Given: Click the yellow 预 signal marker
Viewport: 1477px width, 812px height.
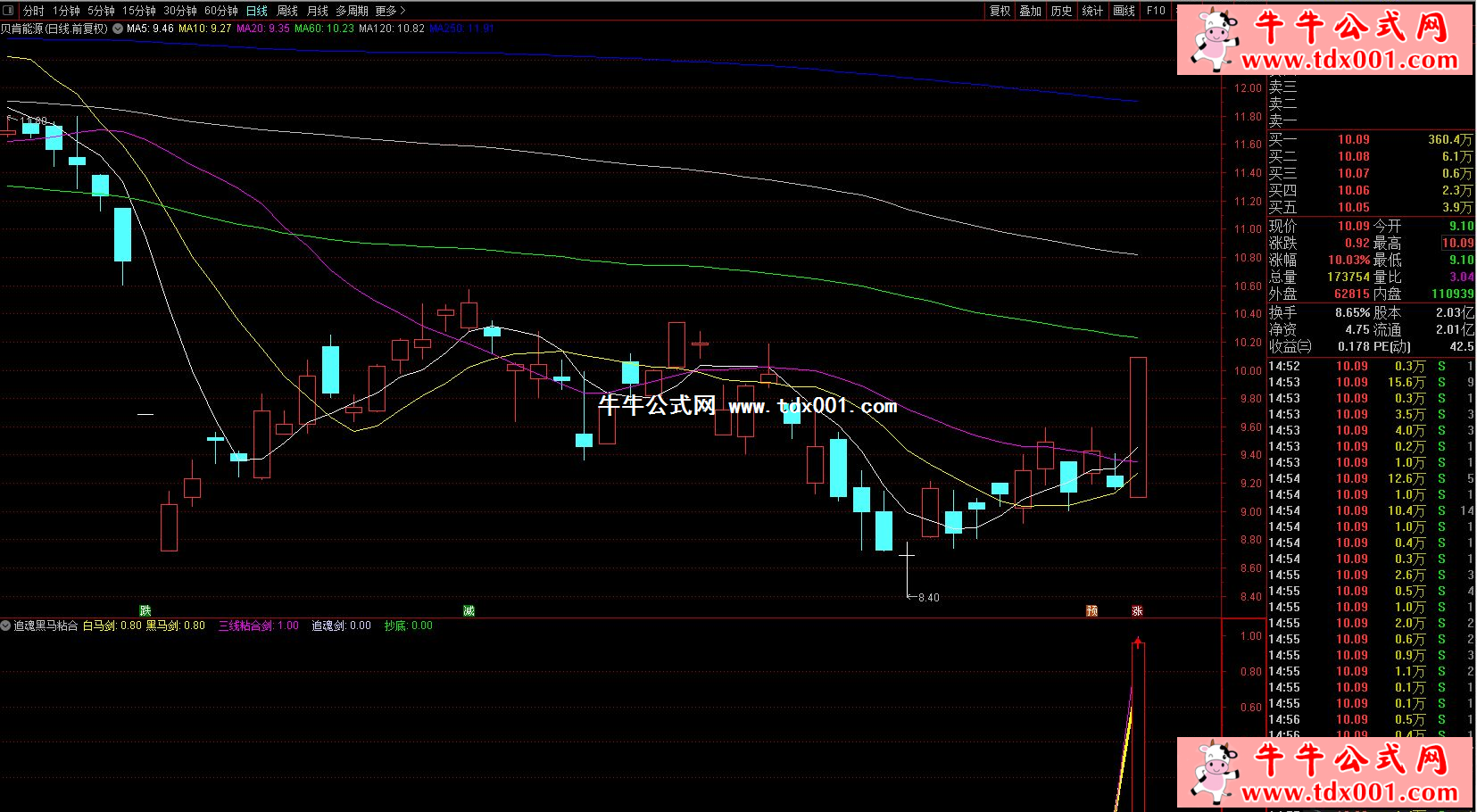Looking at the screenshot, I should coord(1091,611).
